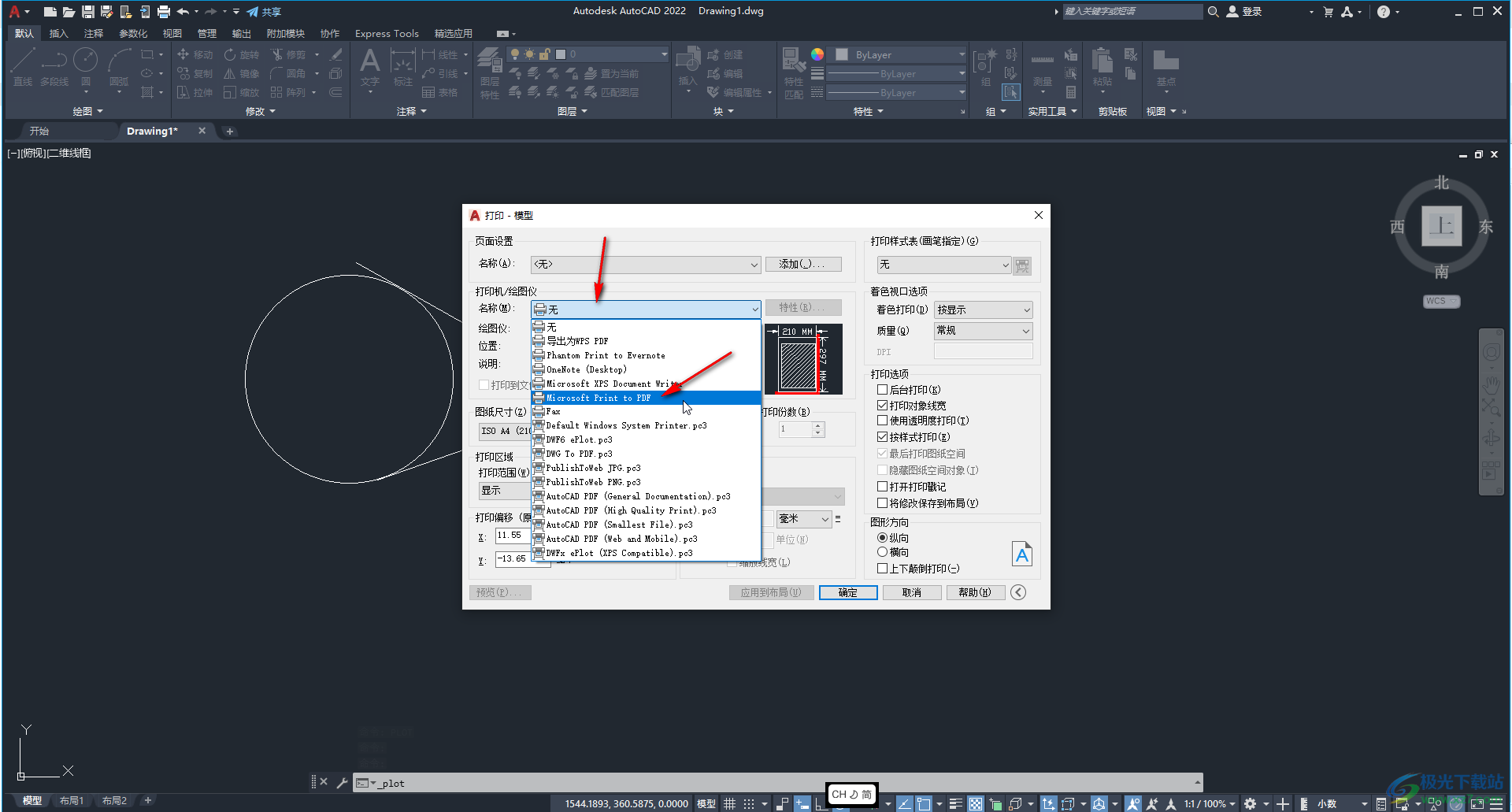Click the Share (共享) button
Image resolution: width=1512 pixels, height=812 pixels.
pyautogui.click(x=264, y=12)
